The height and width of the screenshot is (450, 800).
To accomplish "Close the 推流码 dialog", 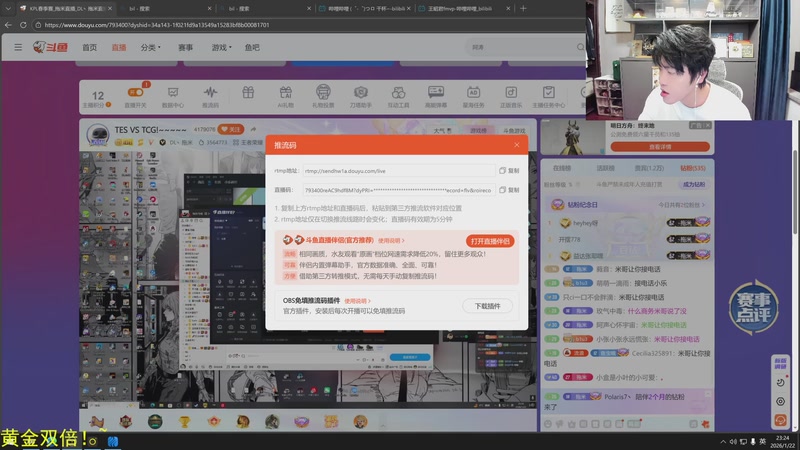I will [517, 145].
